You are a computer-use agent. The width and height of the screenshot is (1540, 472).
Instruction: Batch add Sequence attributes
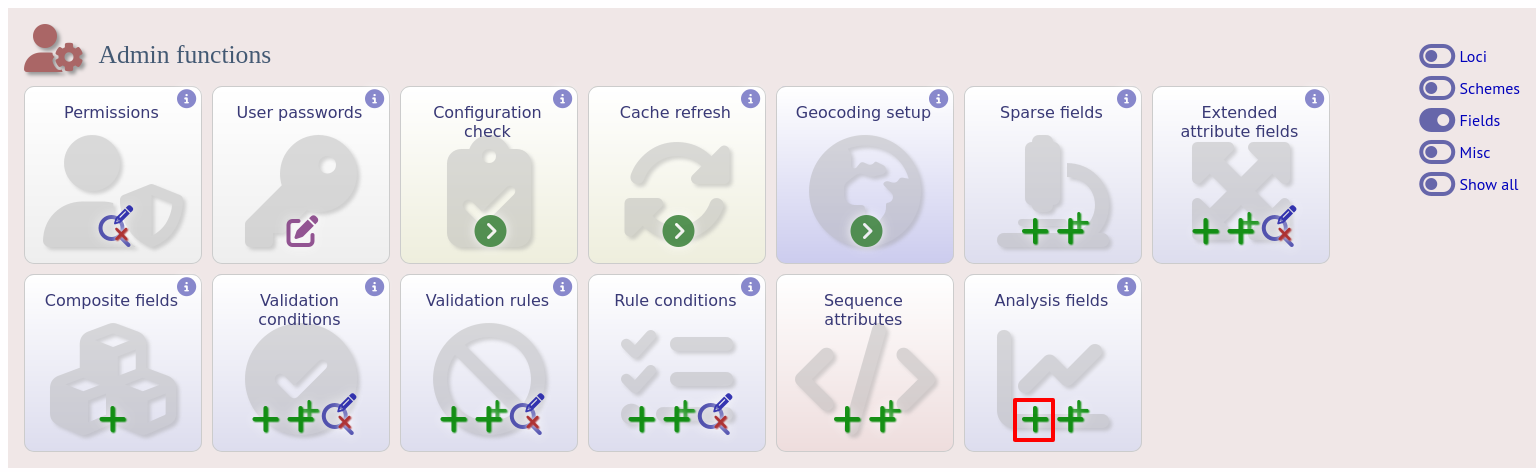pos(885,417)
